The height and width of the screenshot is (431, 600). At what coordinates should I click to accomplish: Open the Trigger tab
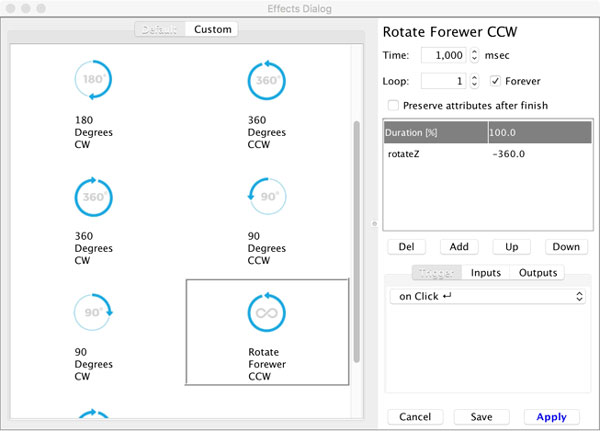[437, 273]
